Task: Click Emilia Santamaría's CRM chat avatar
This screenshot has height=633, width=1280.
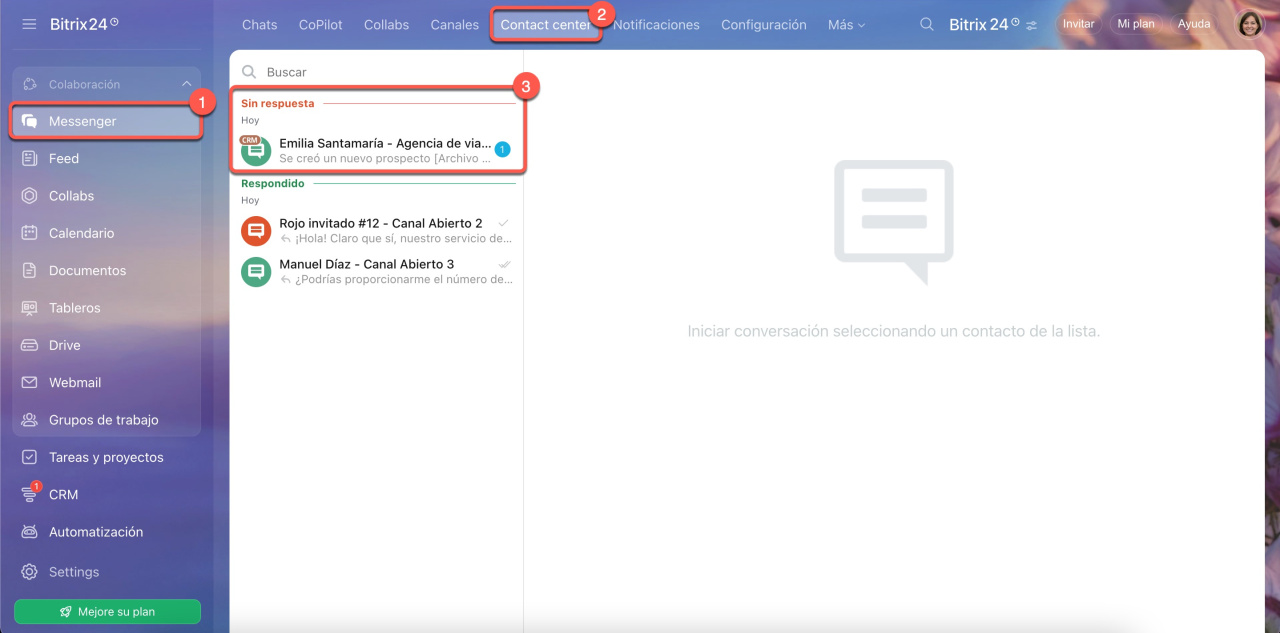Action: 256,150
